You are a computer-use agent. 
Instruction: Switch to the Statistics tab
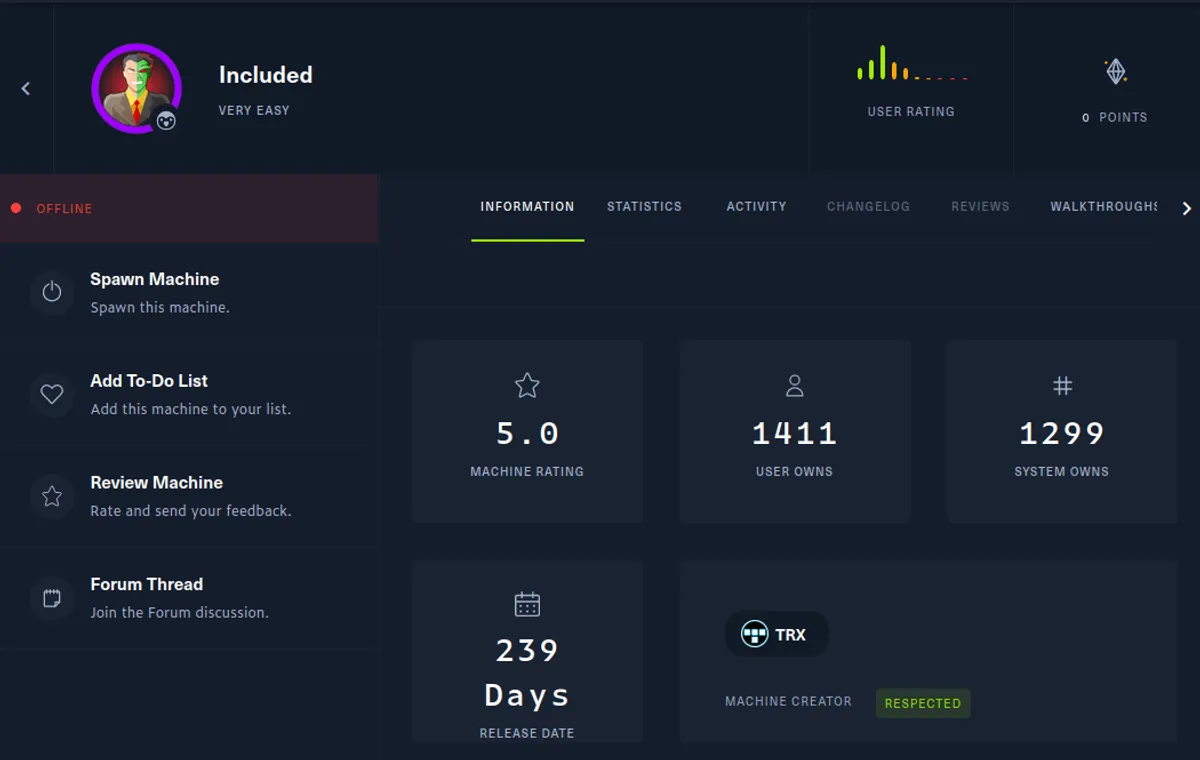pyautogui.click(x=644, y=207)
